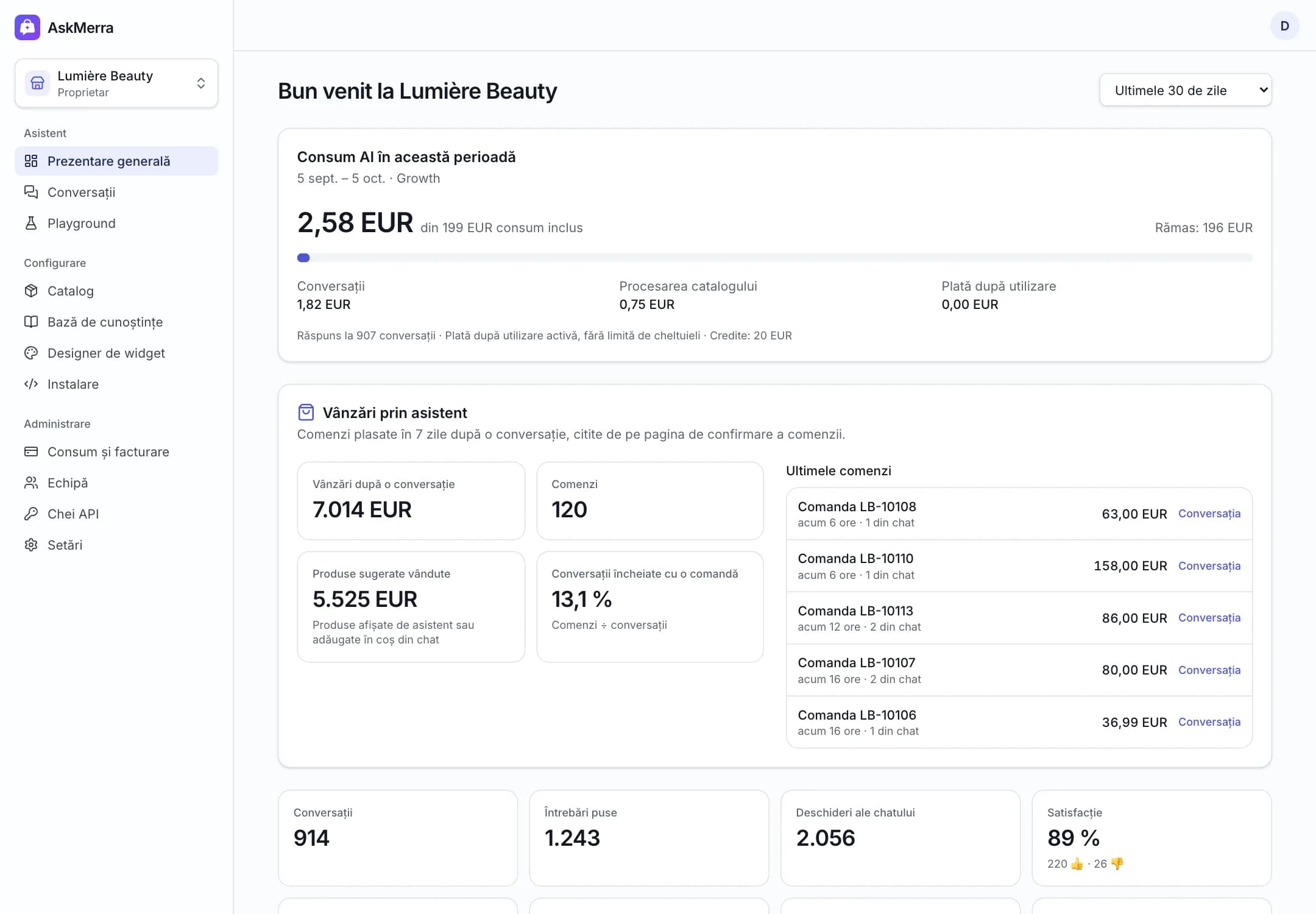This screenshot has height=914, width=1316.
Task: Open the Playground menu item
Action: click(116, 223)
